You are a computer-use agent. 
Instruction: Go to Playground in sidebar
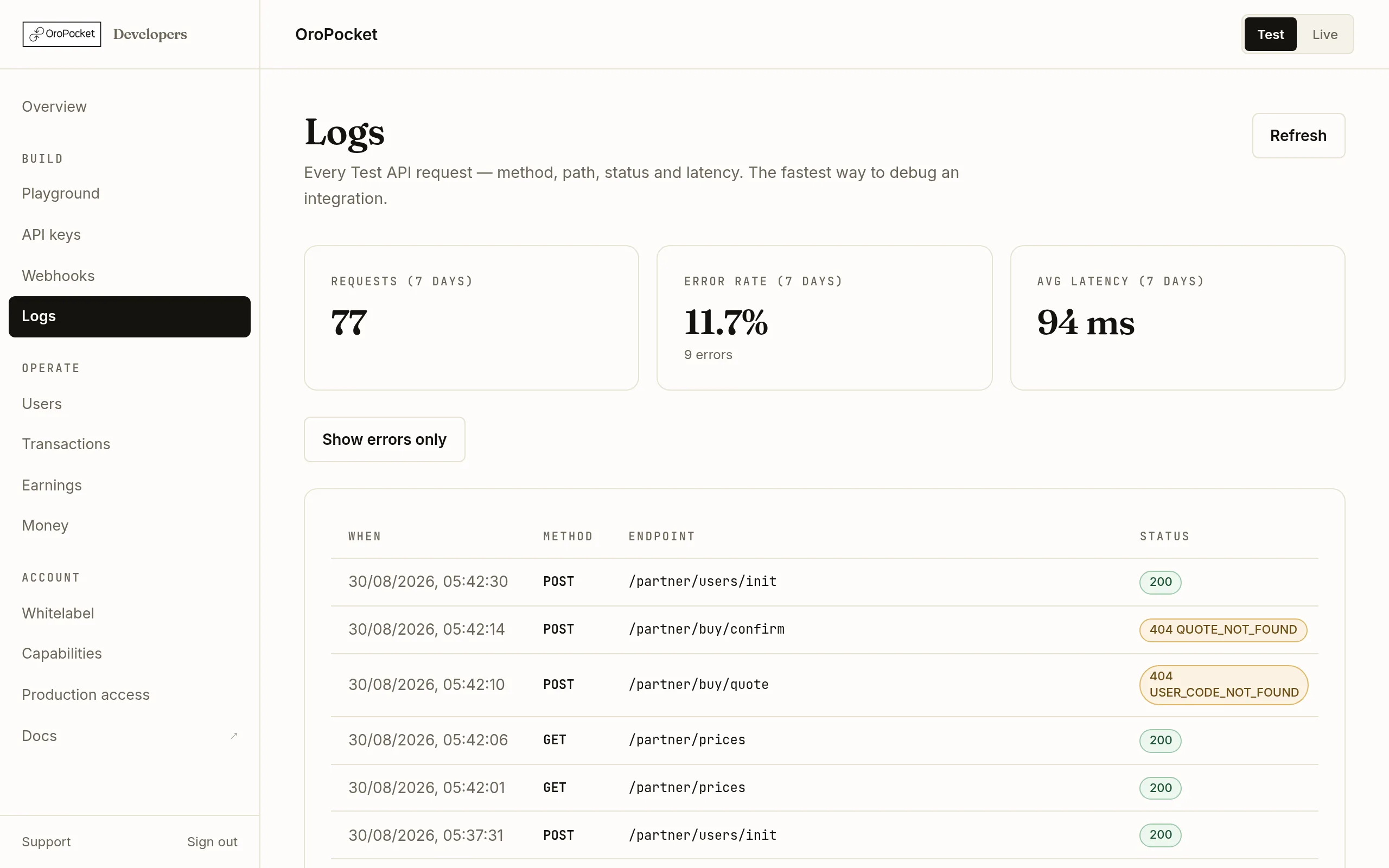[x=130, y=194]
